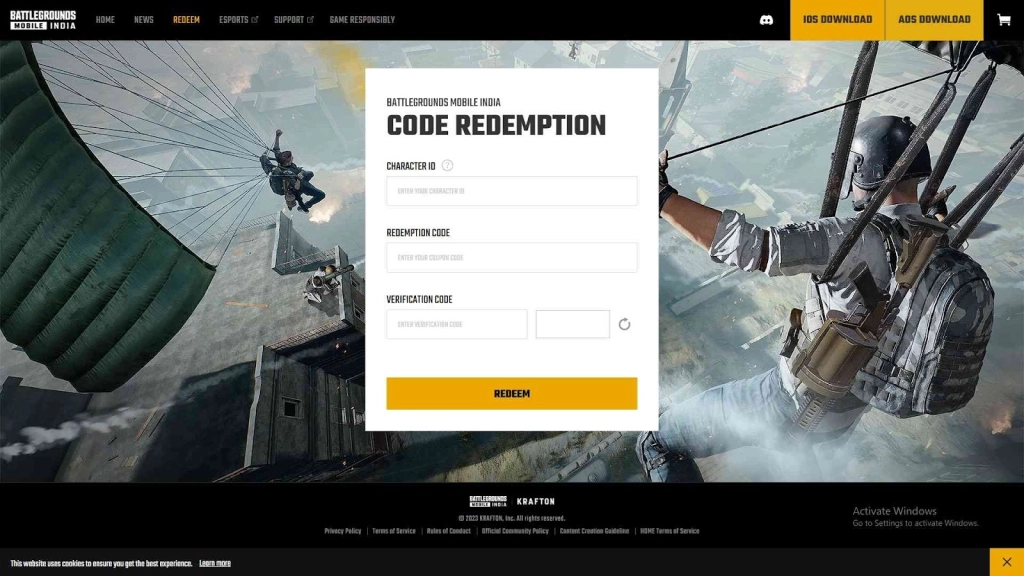This screenshot has width=1024, height=576.
Task: Click the yellow Redeem button
Action: (x=511, y=393)
